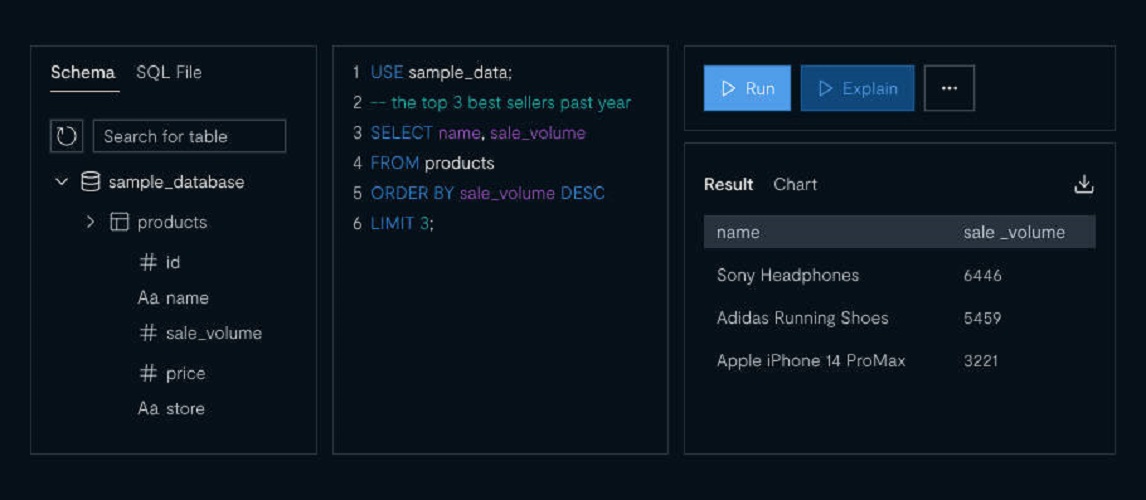Screen dimensions: 1146x500
Task: Click the hash icon beside sale_volume
Action: (148, 333)
